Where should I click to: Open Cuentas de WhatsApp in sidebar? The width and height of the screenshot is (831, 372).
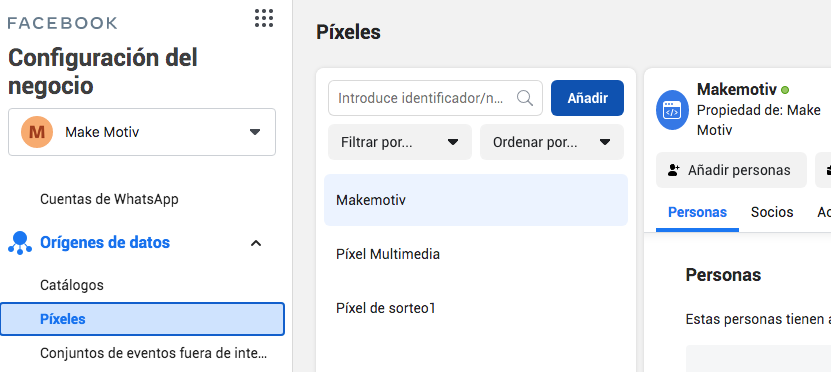pos(109,199)
